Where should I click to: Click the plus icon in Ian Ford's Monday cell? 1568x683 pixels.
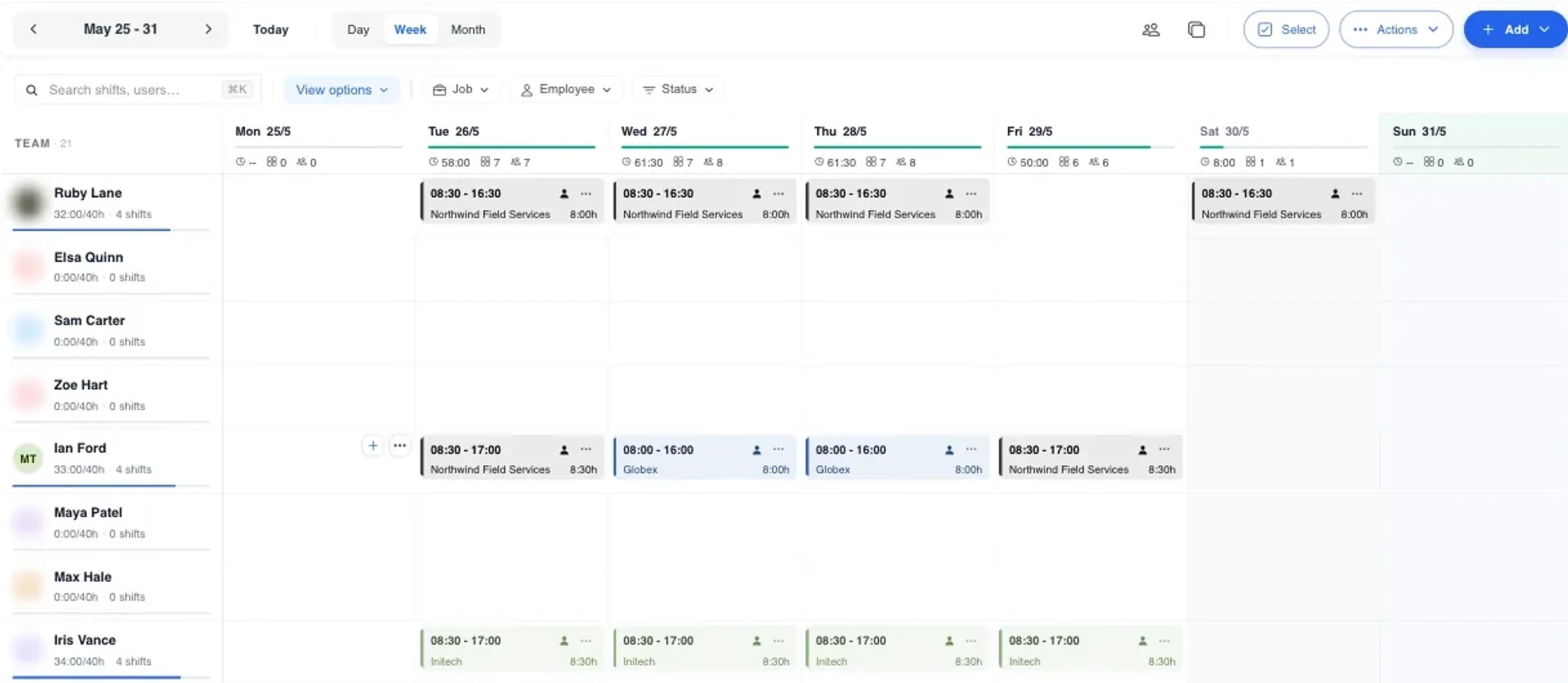coord(373,446)
